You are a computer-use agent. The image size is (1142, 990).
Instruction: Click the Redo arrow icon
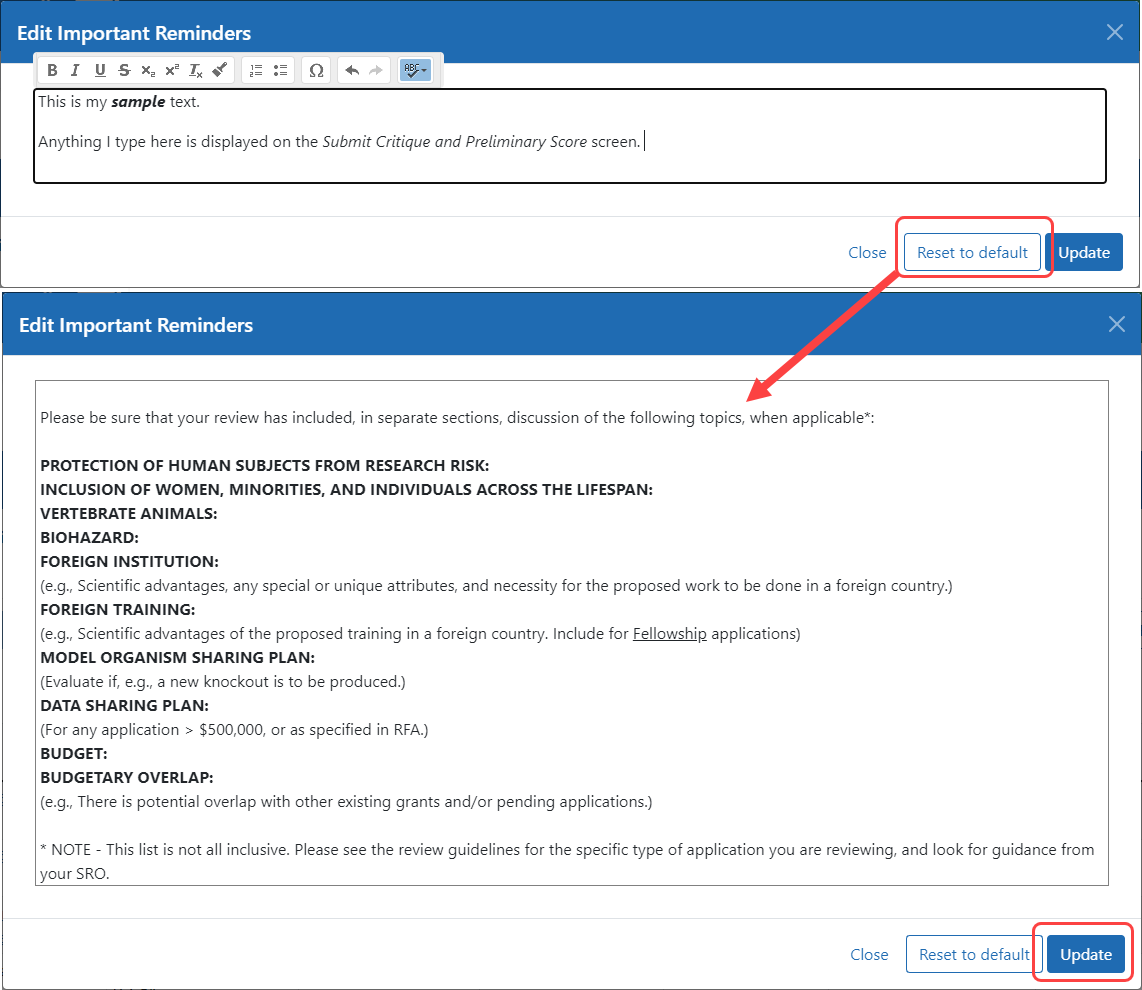376,70
